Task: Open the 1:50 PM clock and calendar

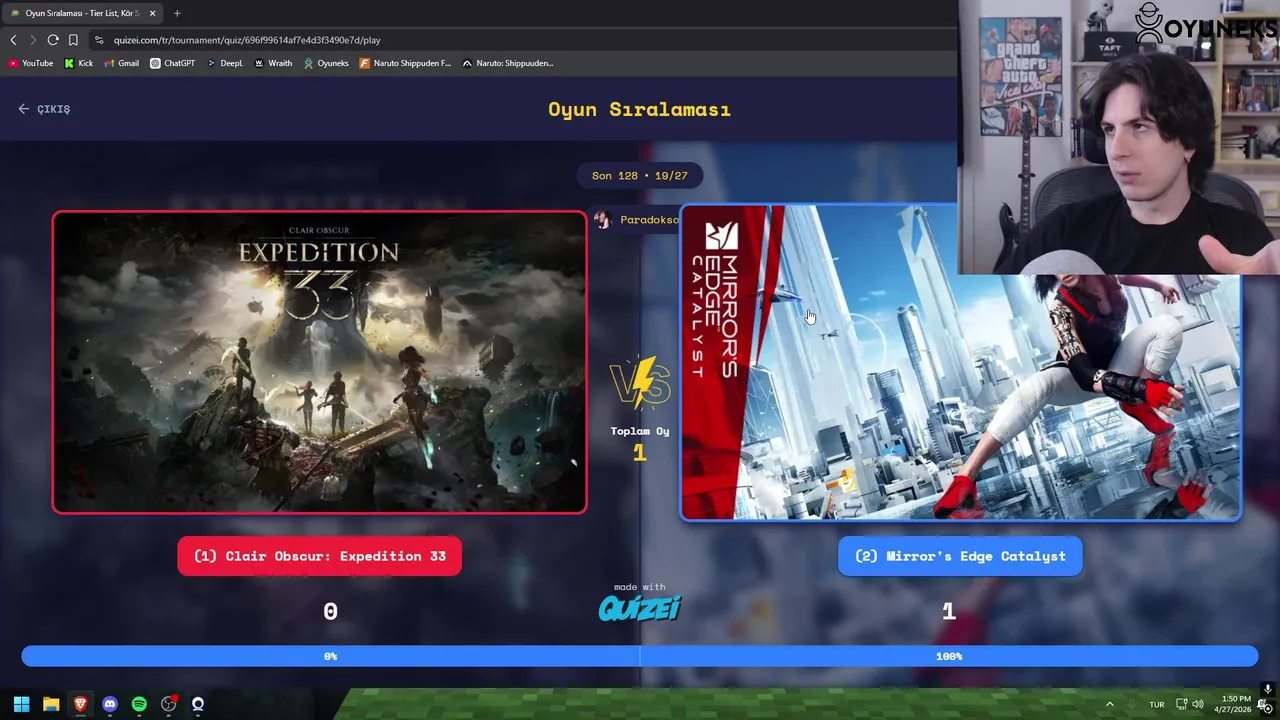Action: (x=1233, y=704)
